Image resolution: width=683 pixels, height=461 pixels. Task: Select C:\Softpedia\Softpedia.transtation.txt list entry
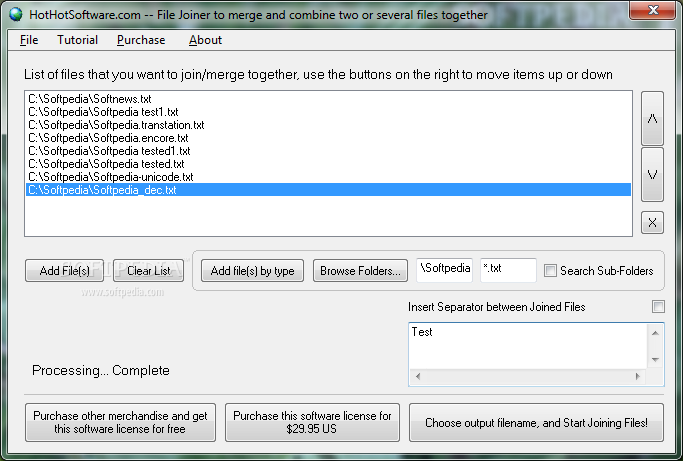(x=328, y=125)
